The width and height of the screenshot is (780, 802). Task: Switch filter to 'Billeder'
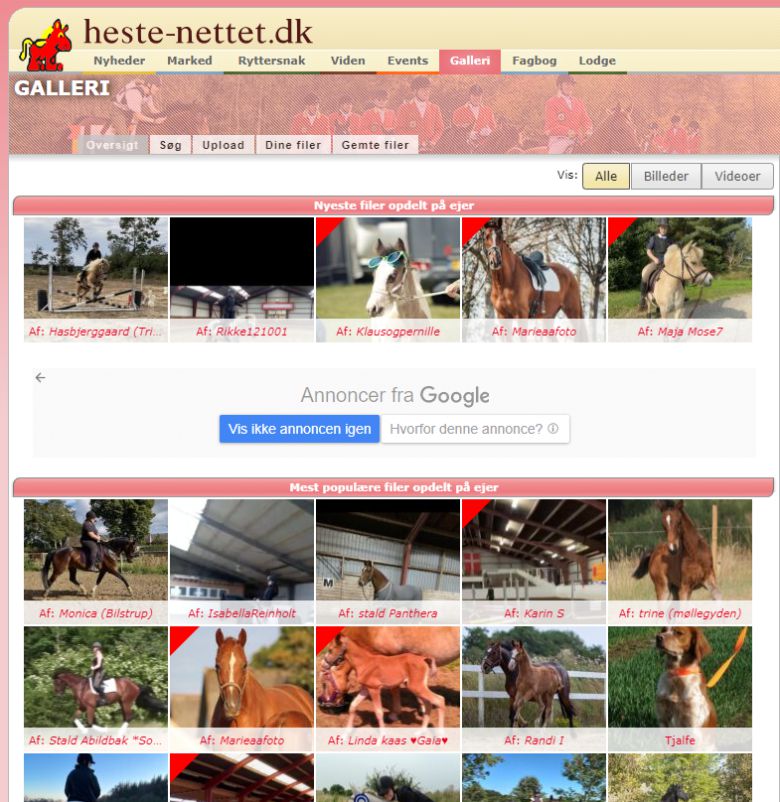[x=665, y=176]
